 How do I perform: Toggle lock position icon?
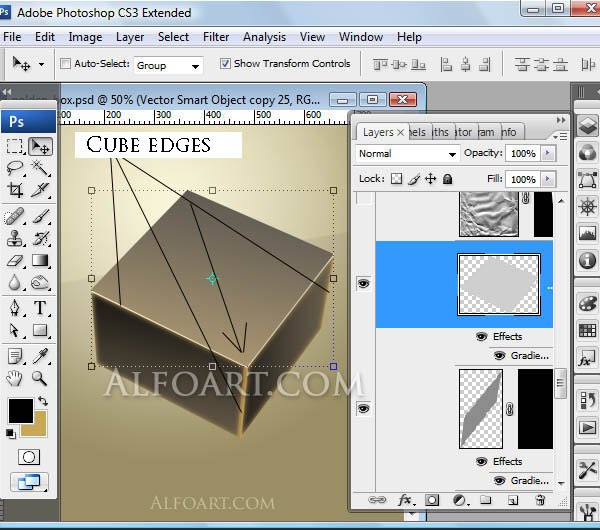431,179
